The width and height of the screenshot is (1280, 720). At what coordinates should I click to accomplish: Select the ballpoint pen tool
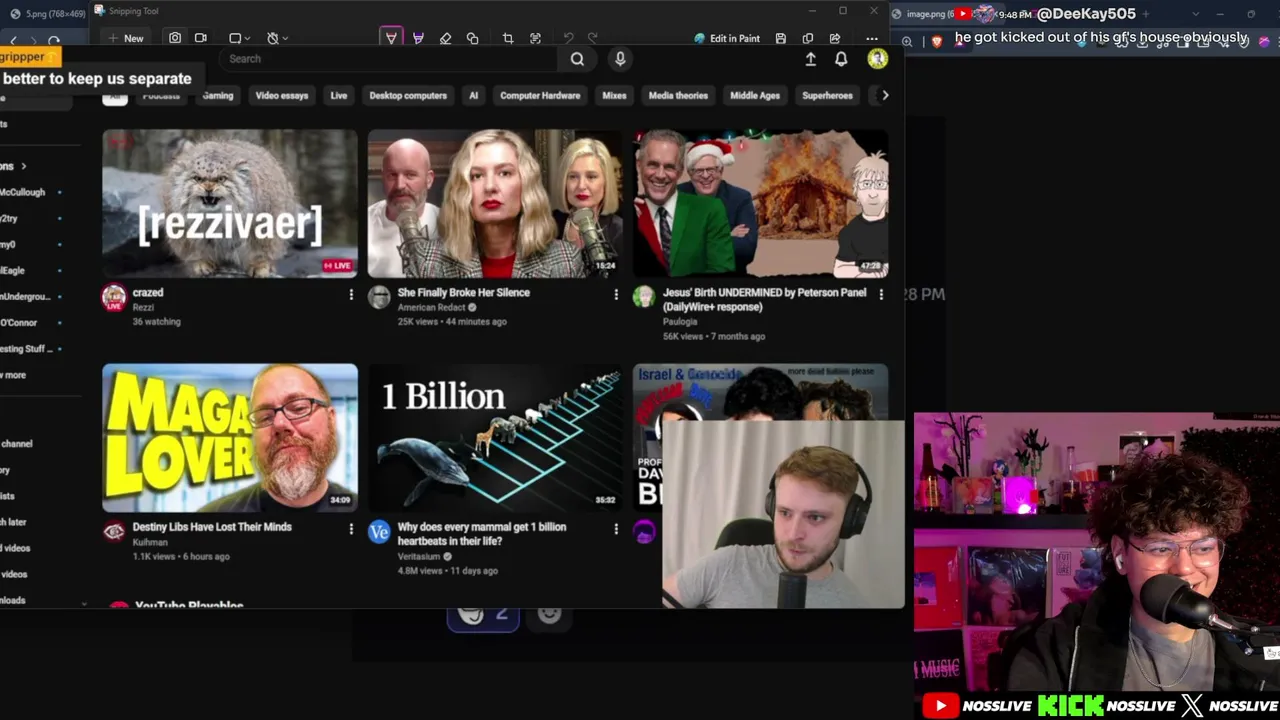click(391, 38)
